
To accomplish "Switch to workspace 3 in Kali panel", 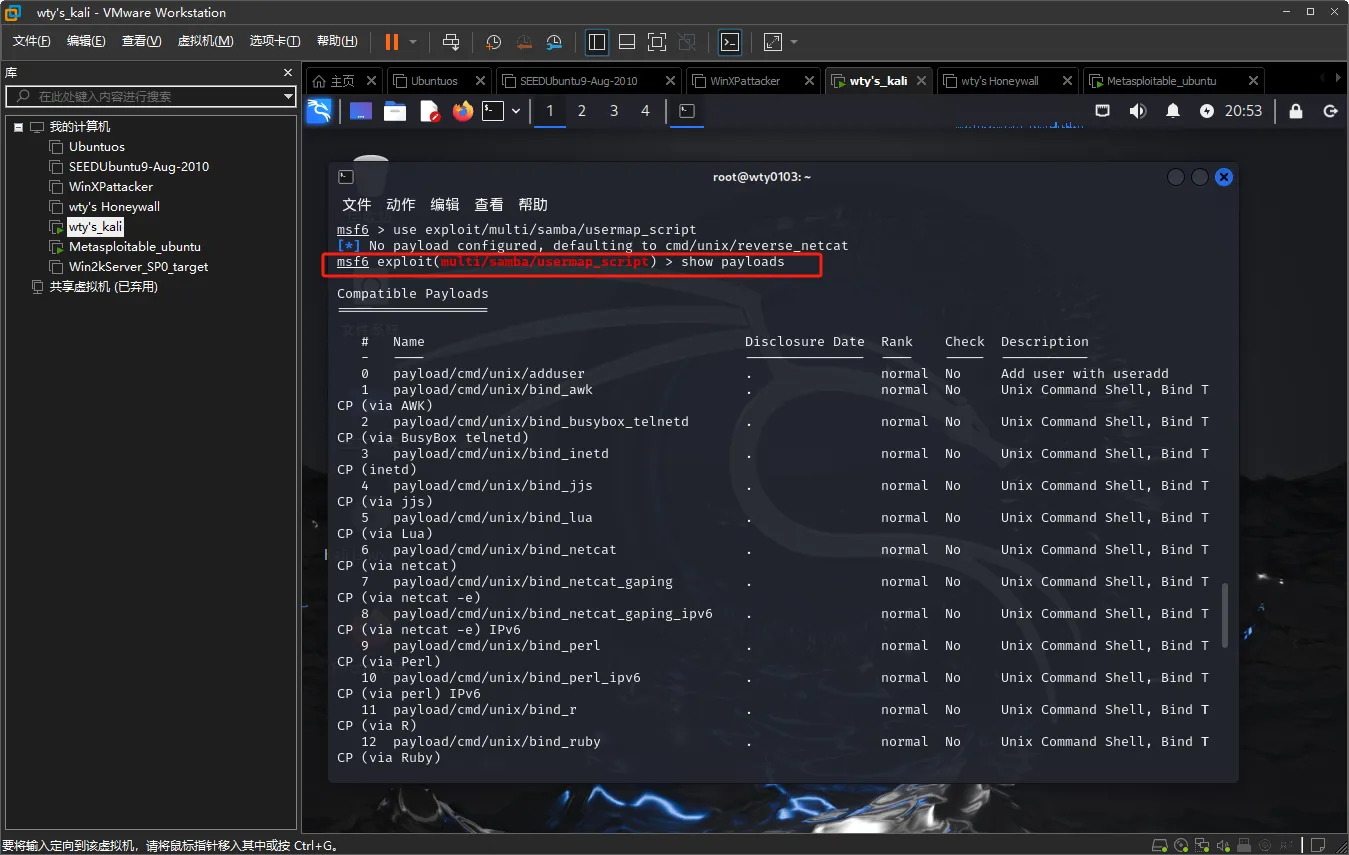I will pos(614,111).
